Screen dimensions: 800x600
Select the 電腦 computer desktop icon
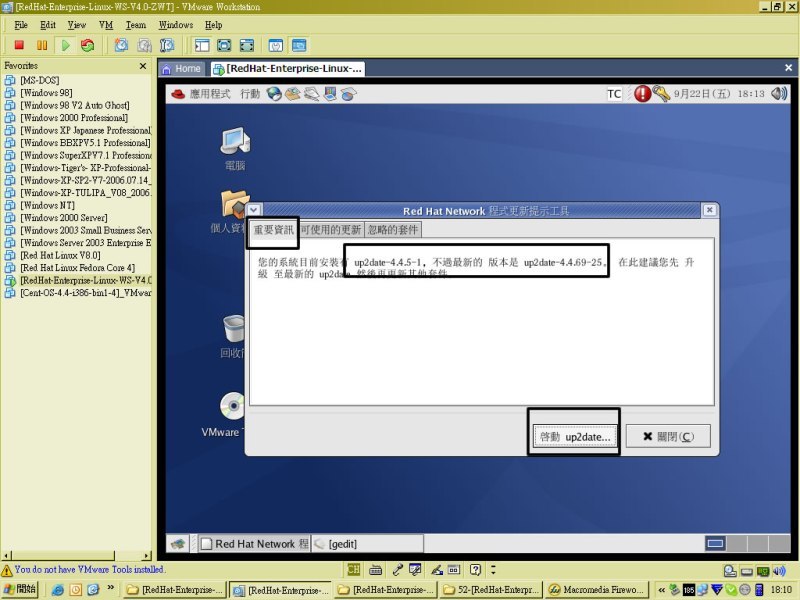coord(235,148)
